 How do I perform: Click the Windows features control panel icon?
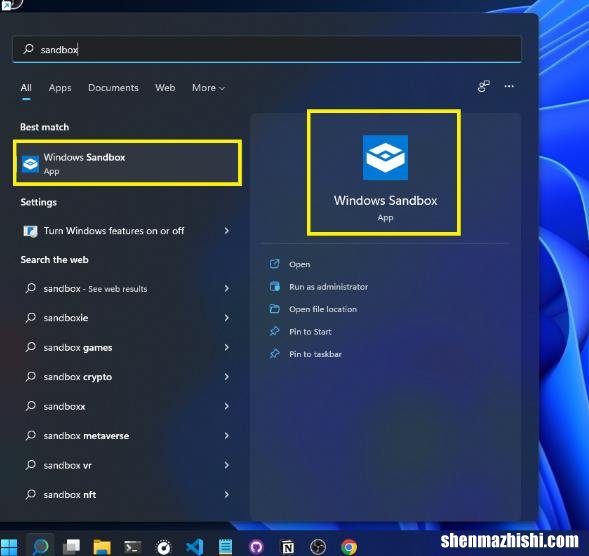(30, 231)
